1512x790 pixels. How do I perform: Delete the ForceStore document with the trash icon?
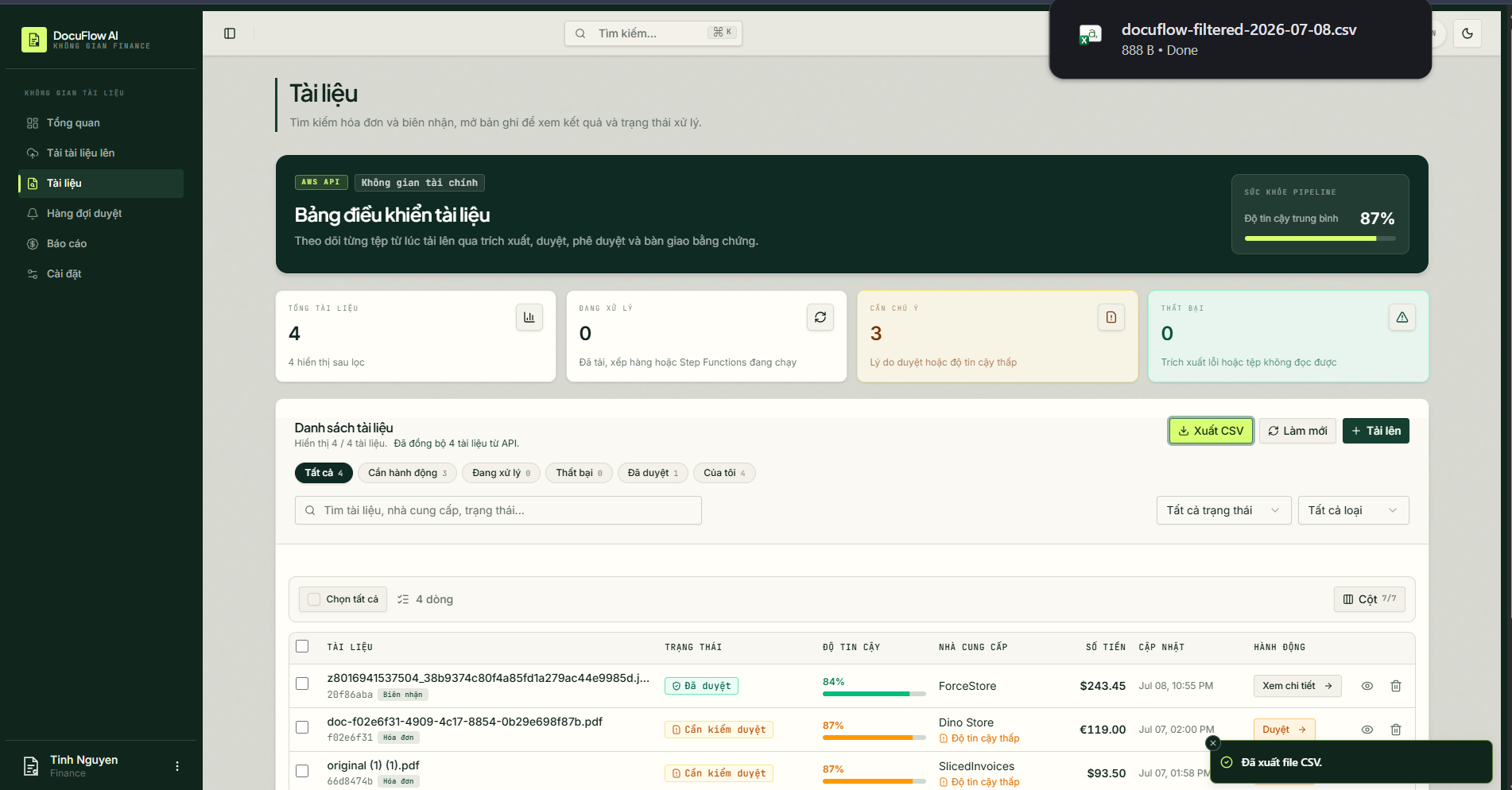[1396, 686]
